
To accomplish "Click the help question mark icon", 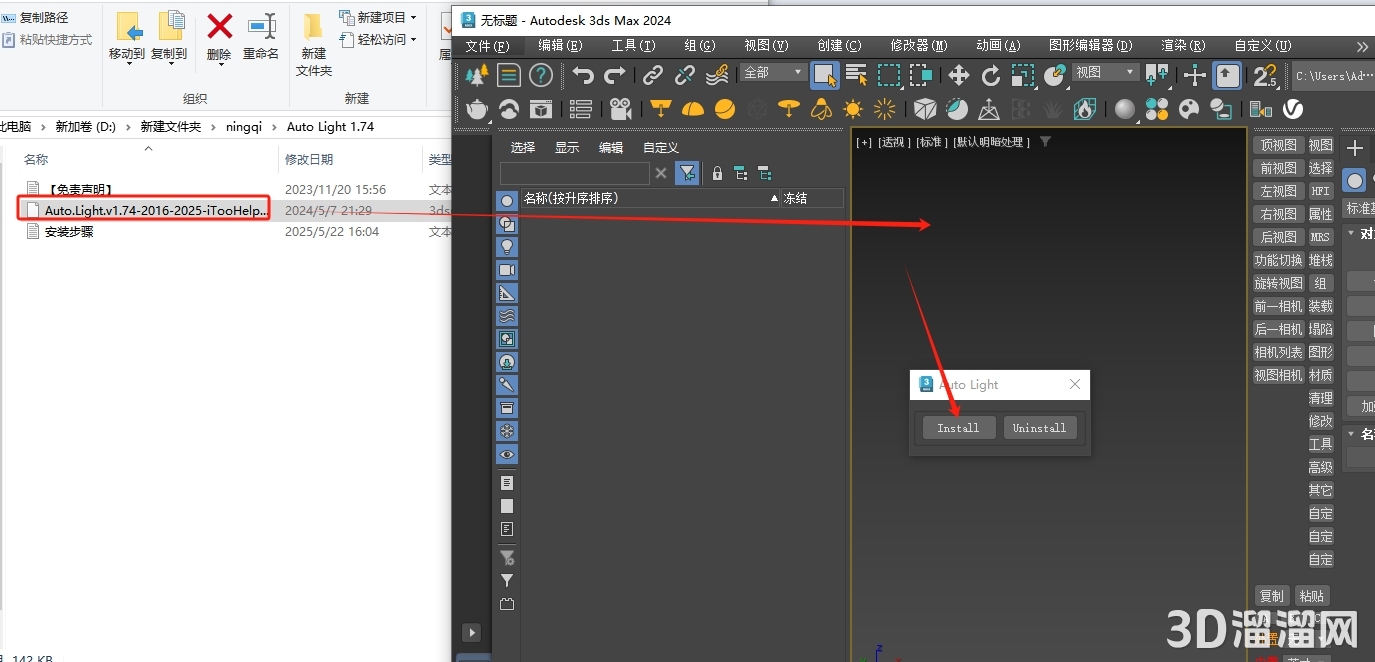I will point(541,75).
